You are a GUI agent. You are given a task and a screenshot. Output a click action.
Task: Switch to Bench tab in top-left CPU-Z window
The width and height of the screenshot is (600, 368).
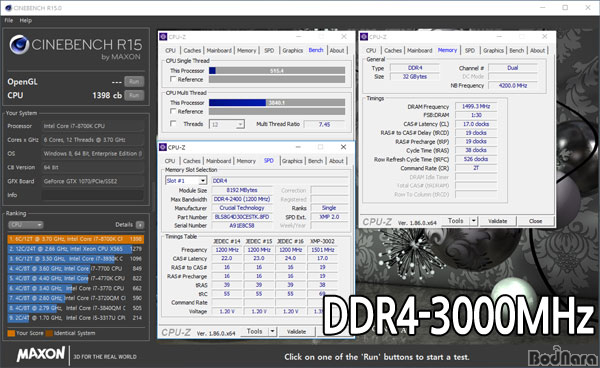(x=316, y=50)
